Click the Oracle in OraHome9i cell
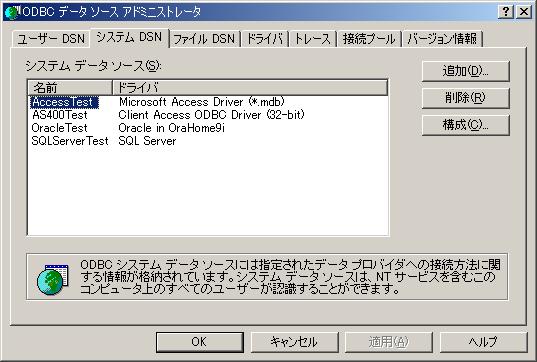 pyautogui.click(x=171, y=128)
